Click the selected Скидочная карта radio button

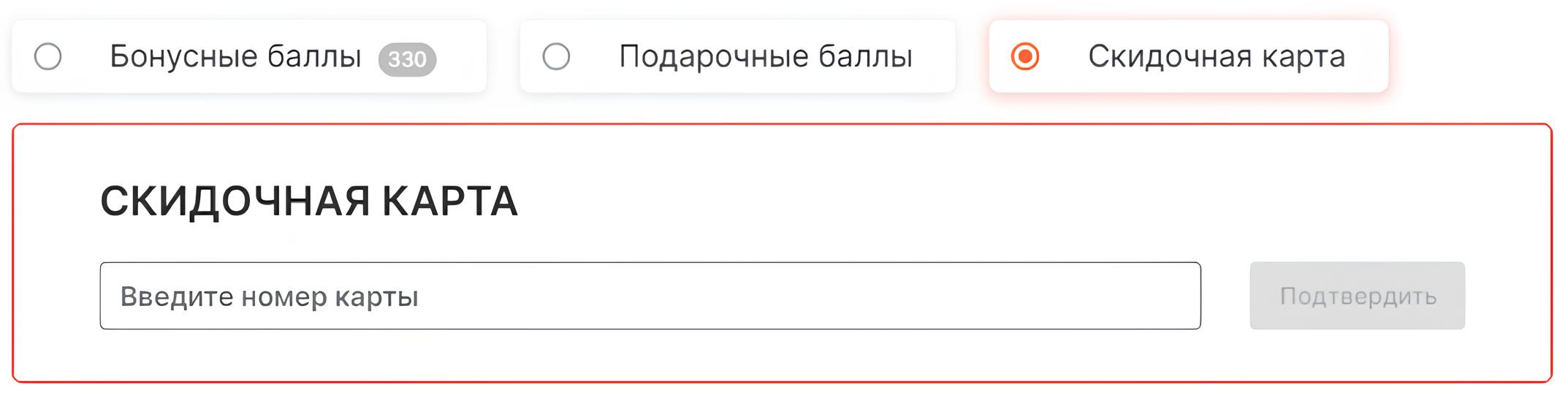tap(1025, 56)
